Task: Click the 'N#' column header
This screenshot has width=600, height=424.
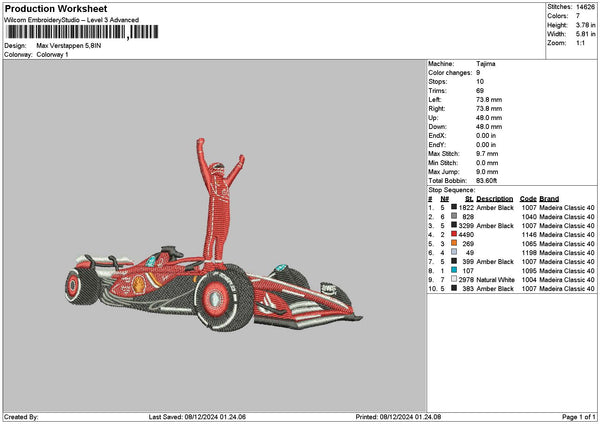Action: point(444,199)
